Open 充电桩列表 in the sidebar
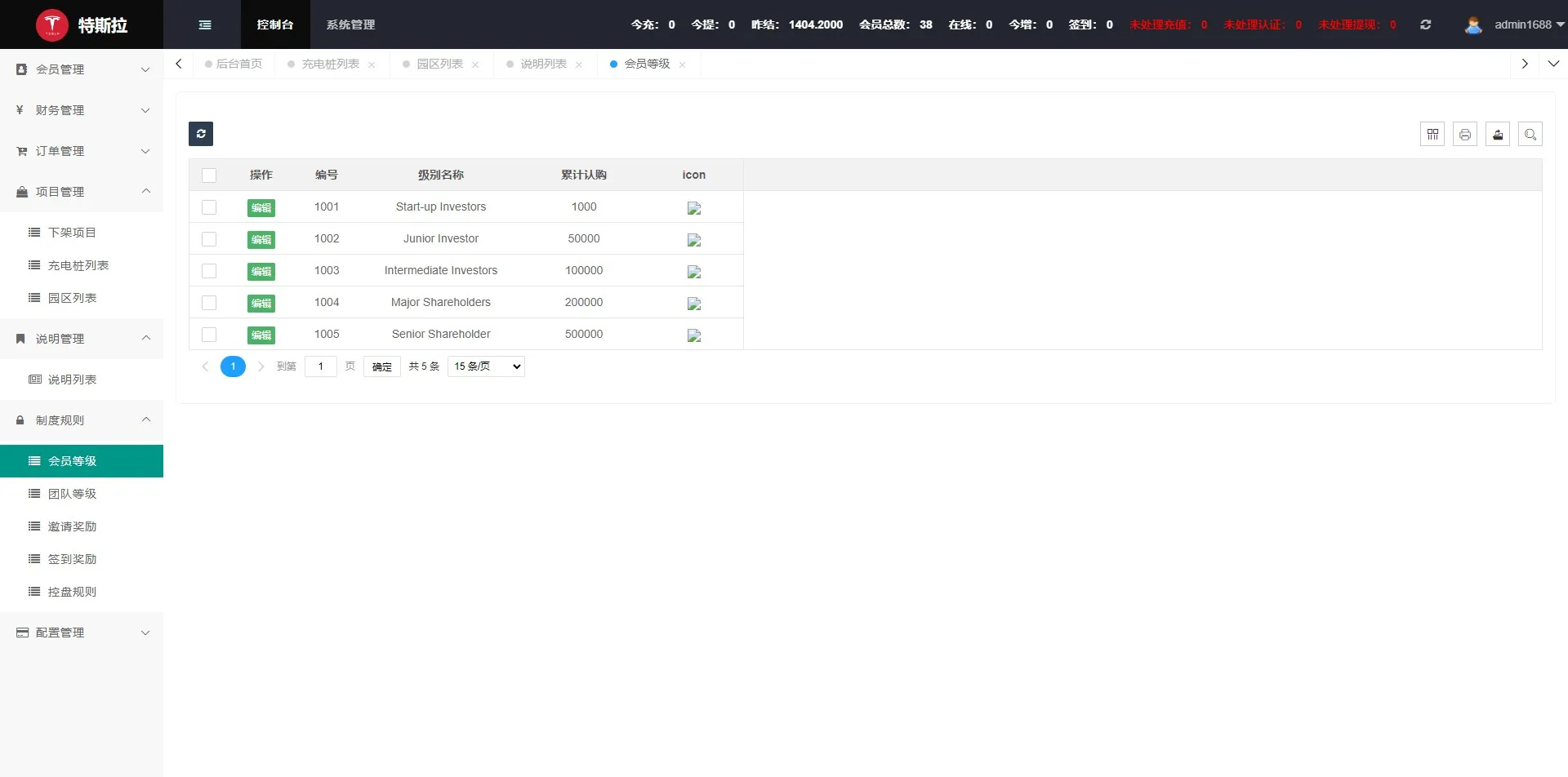Screen dimensions: 1568x777 tap(82, 265)
